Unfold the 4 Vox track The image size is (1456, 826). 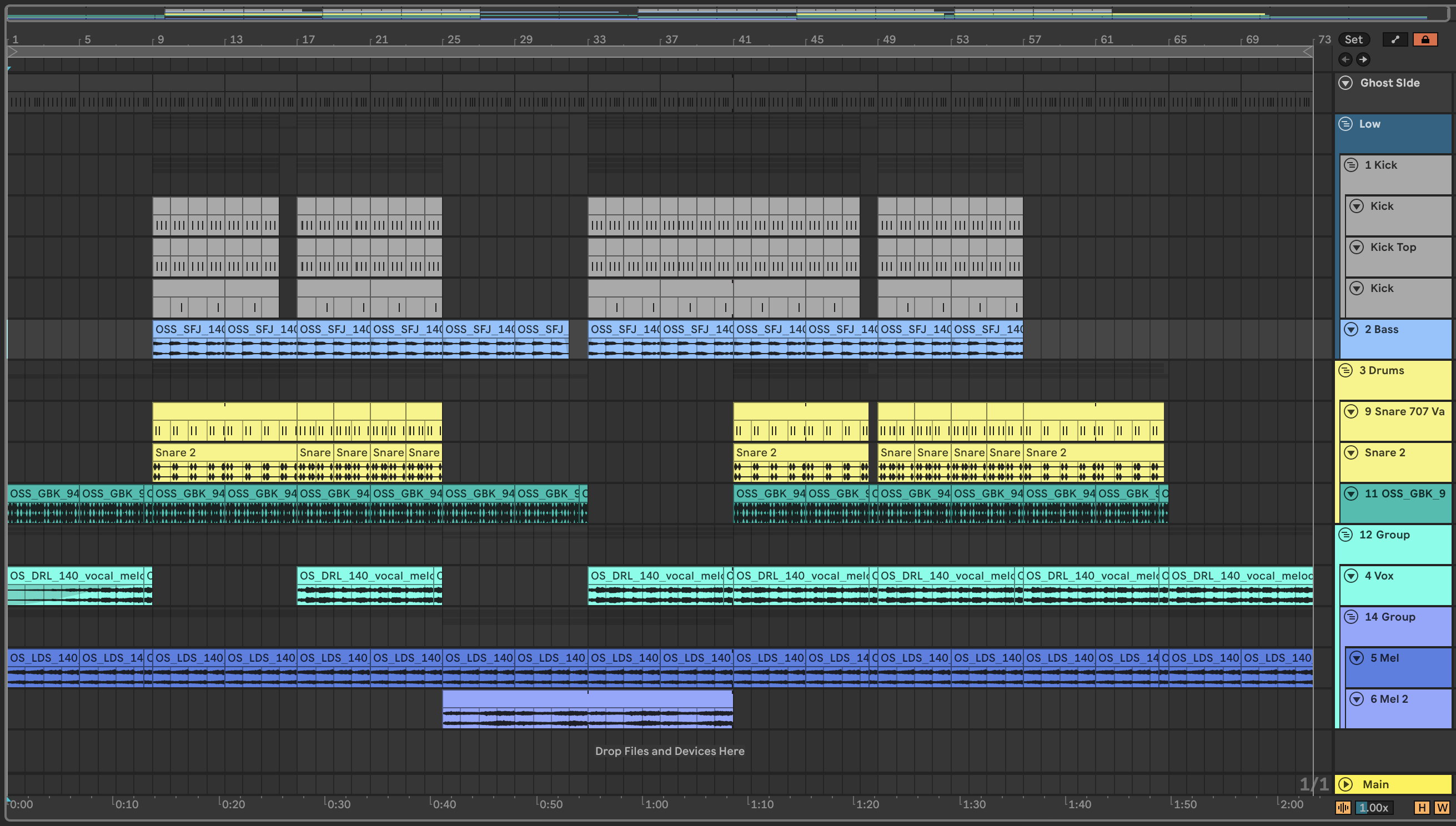click(x=1351, y=576)
